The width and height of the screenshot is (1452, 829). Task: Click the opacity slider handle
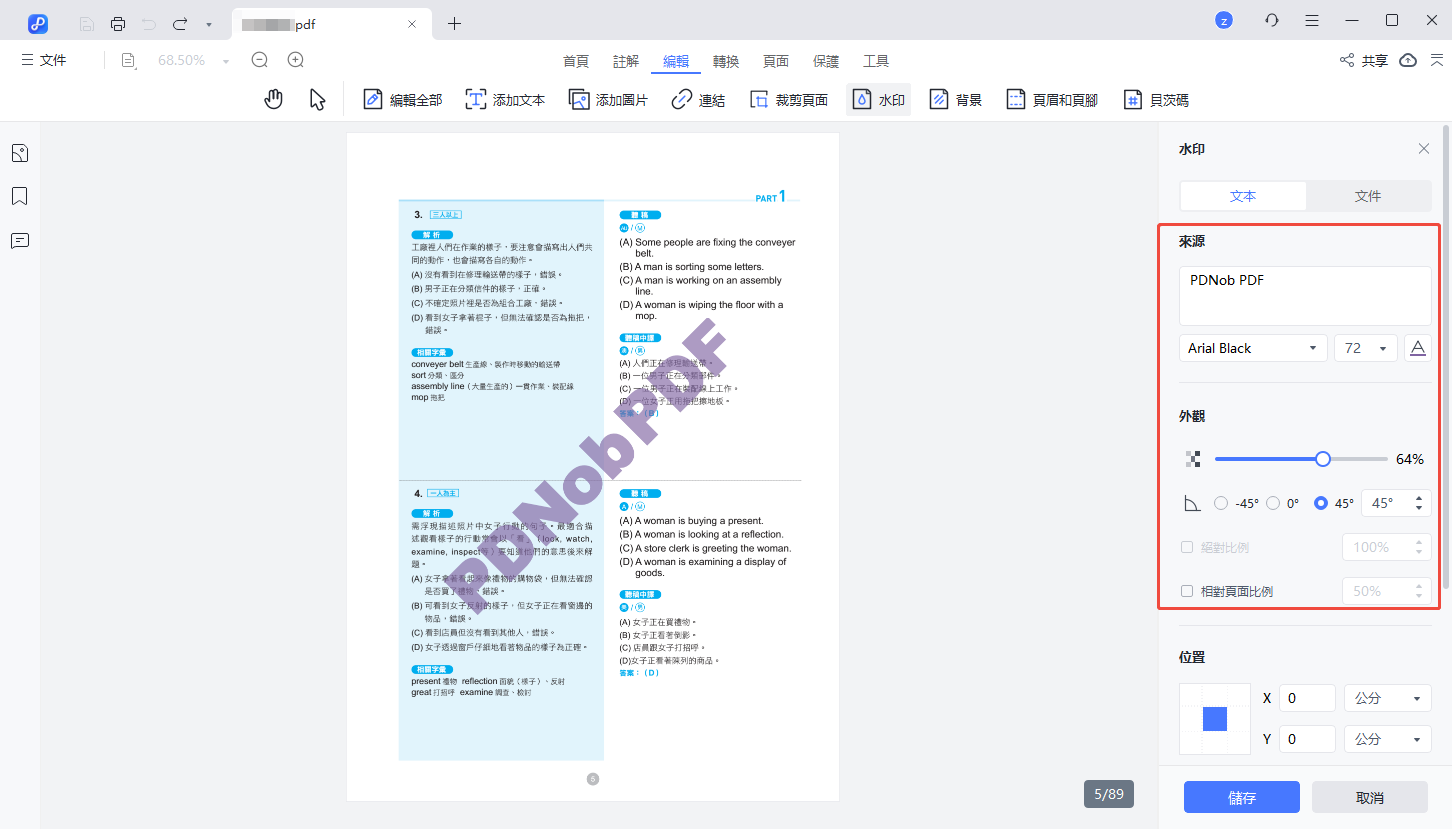click(1323, 459)
